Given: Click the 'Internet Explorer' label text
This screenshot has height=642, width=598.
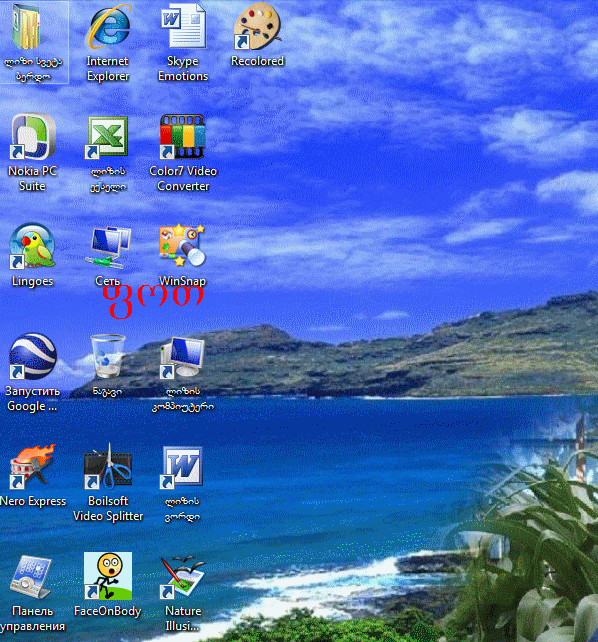Looking at the screenshot, I should pos(108,69).
